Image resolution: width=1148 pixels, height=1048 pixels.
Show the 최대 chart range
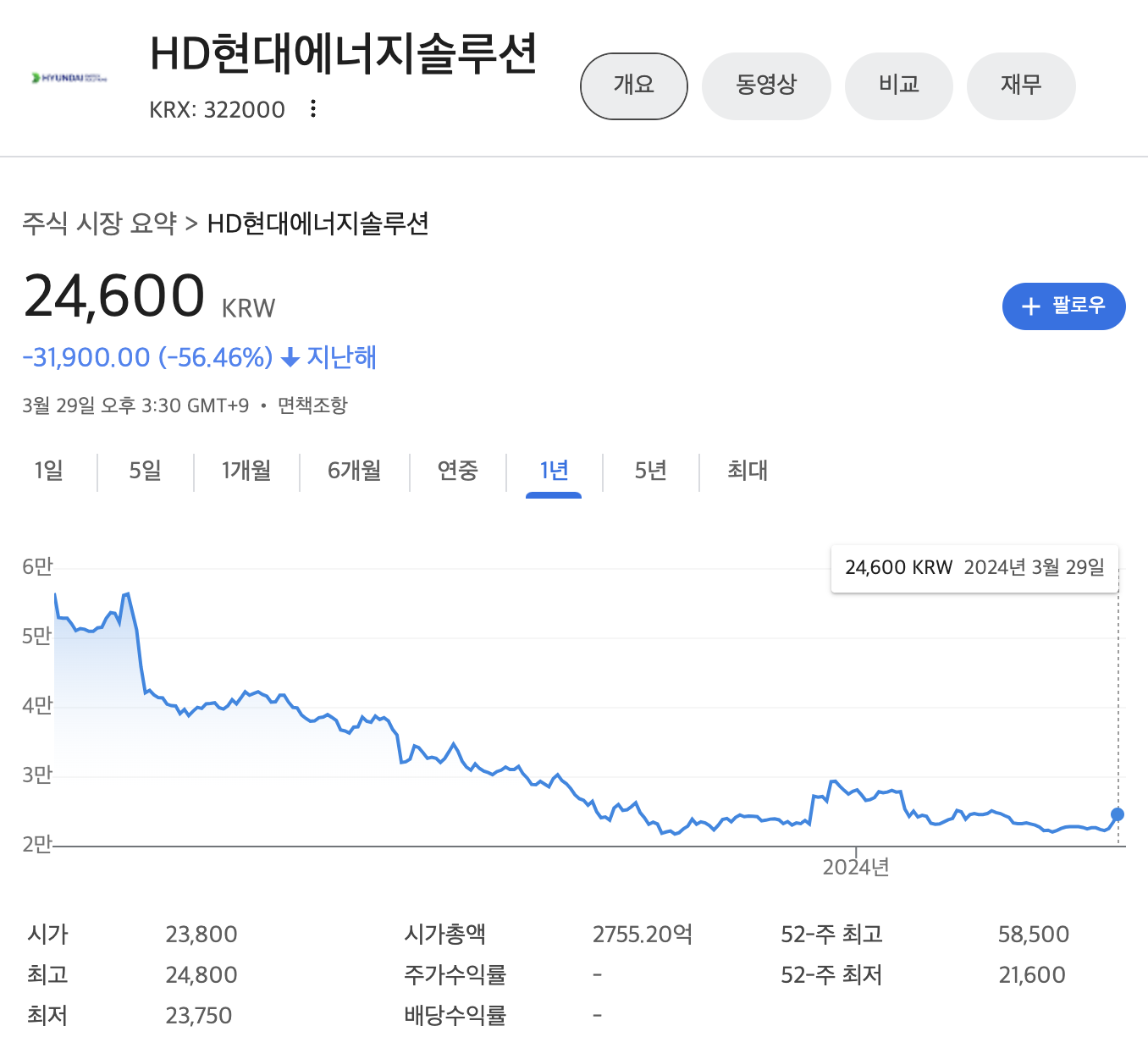click(748, 470)
